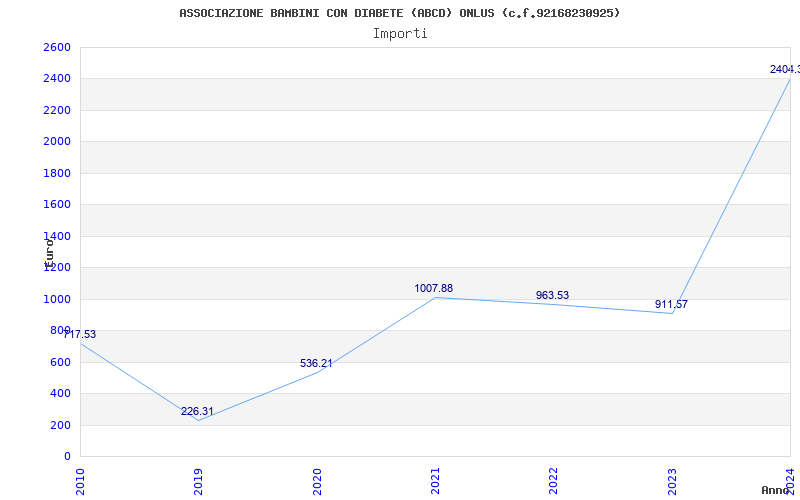Select the 717.53 data point label

[80, 334]
